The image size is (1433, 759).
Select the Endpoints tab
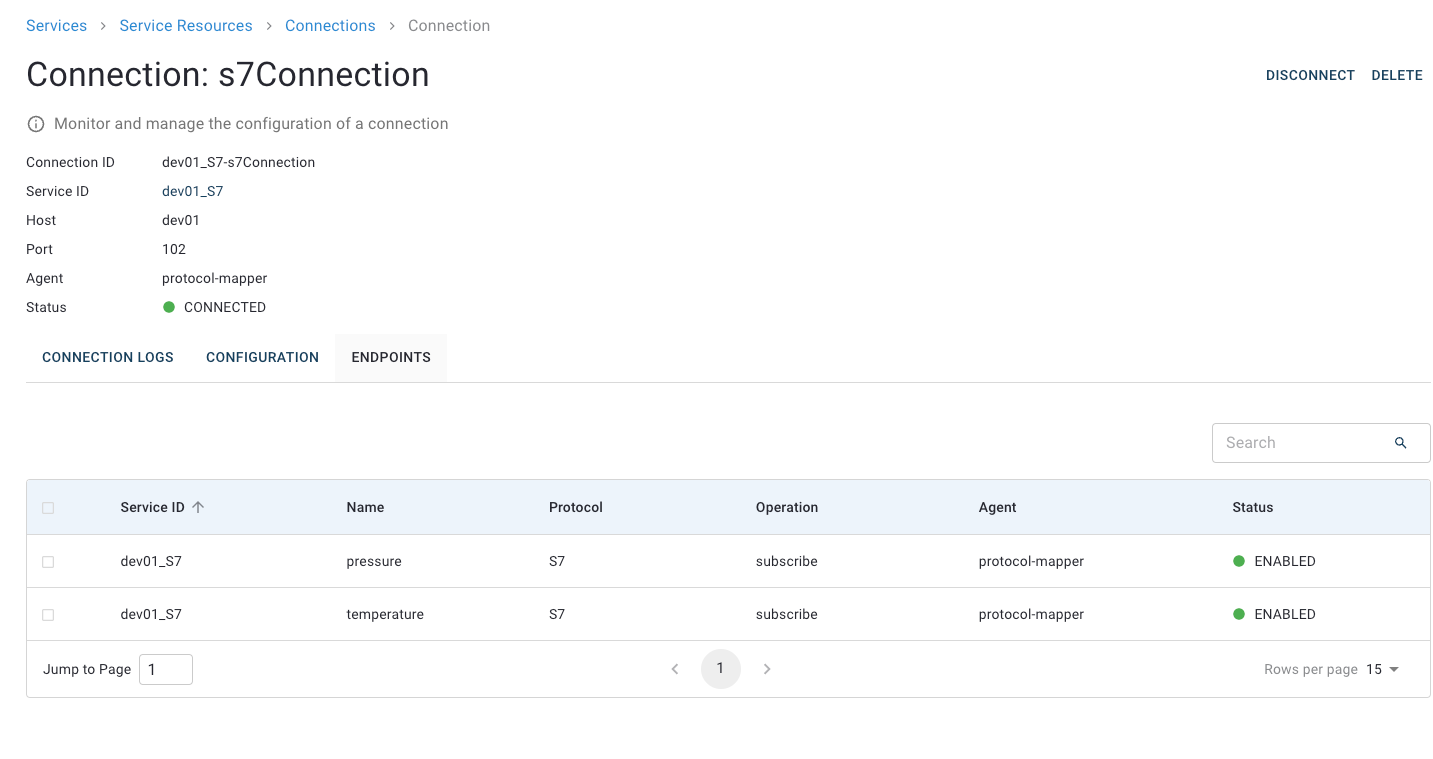pos(391,357)
